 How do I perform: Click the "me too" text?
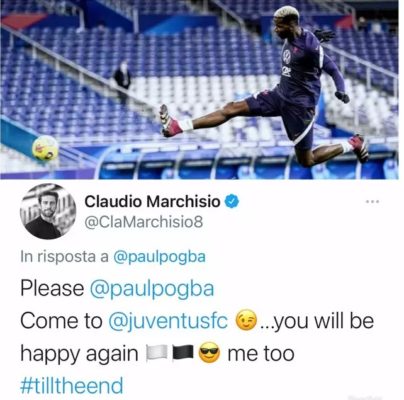pos(260,353)
